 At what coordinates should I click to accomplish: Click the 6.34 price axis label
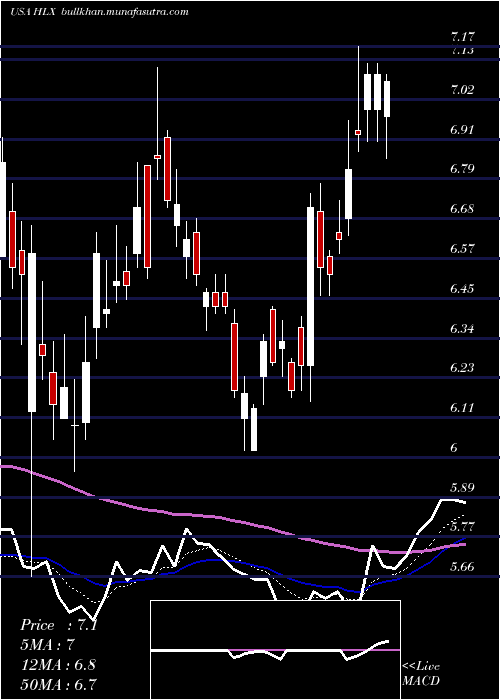point(463,329)
